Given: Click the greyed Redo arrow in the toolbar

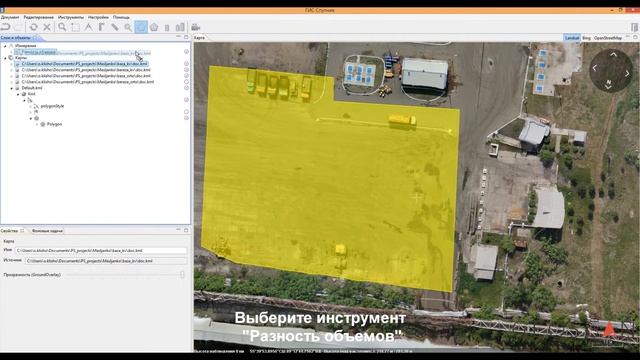Looking at the screenshot, I should [19, 27].
